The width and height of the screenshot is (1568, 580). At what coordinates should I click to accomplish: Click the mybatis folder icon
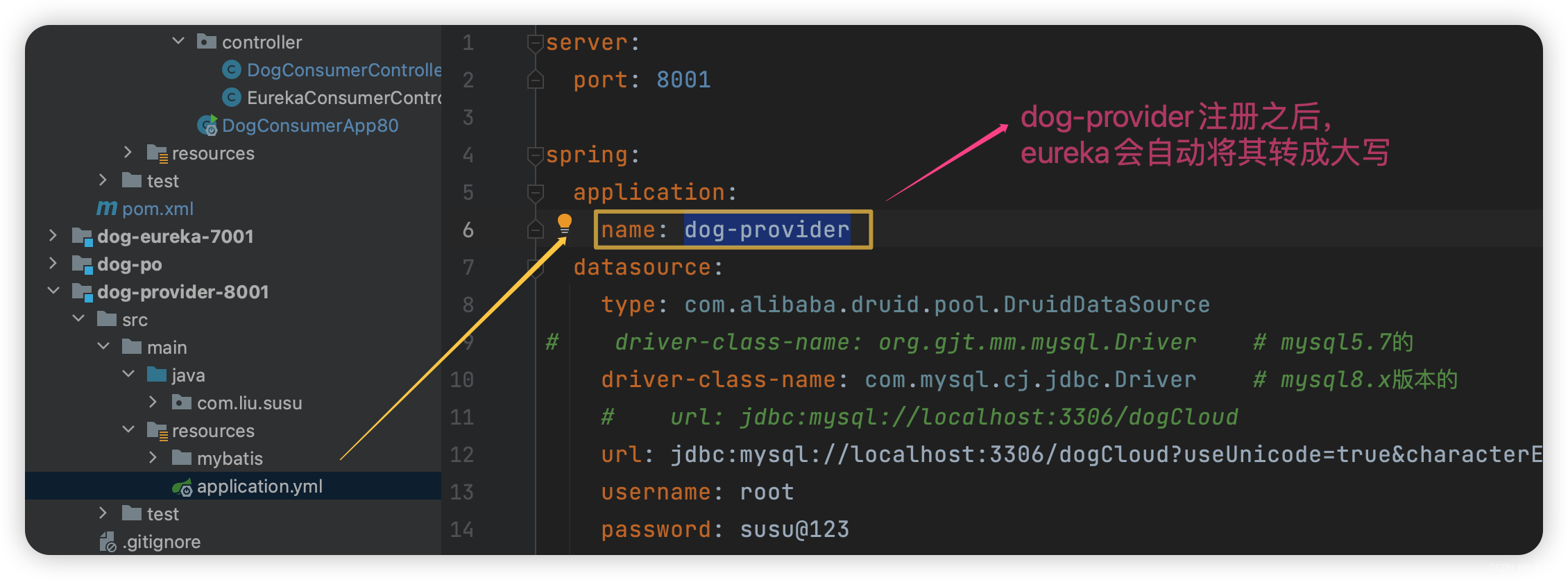click(182, 458)
